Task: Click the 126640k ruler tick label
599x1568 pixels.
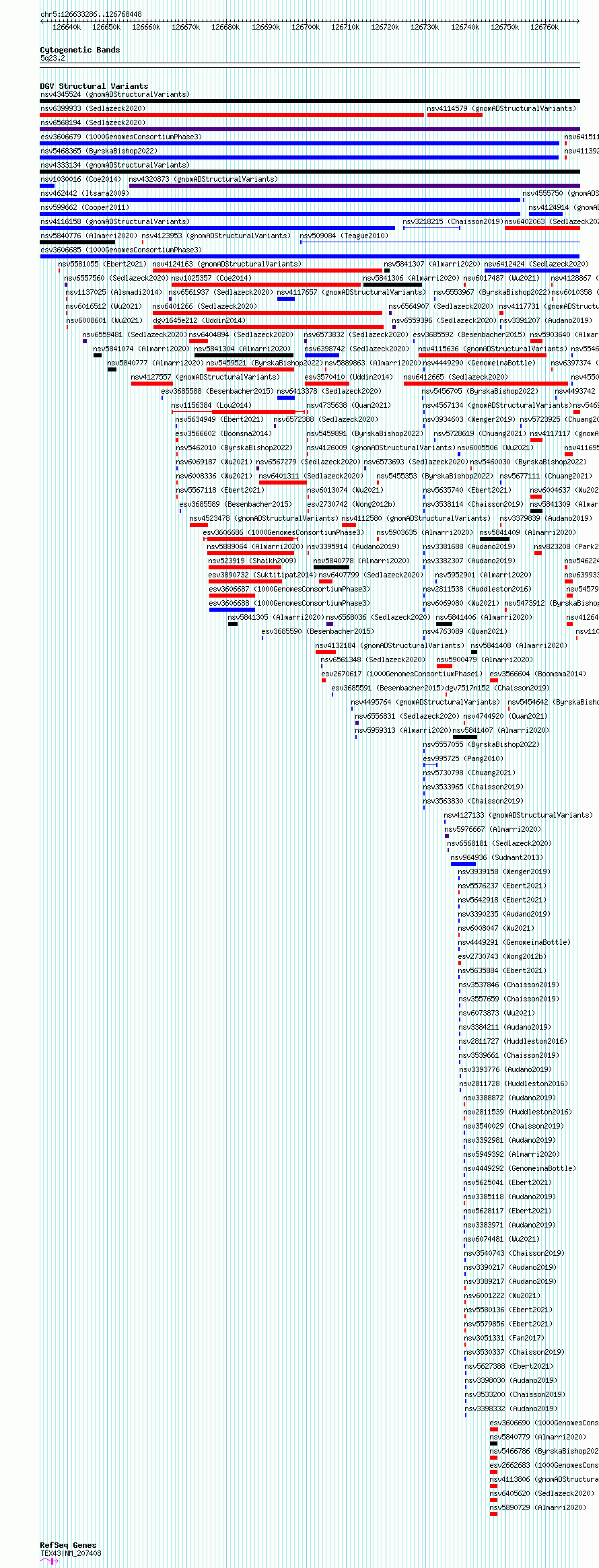Action: click(67, 28)
